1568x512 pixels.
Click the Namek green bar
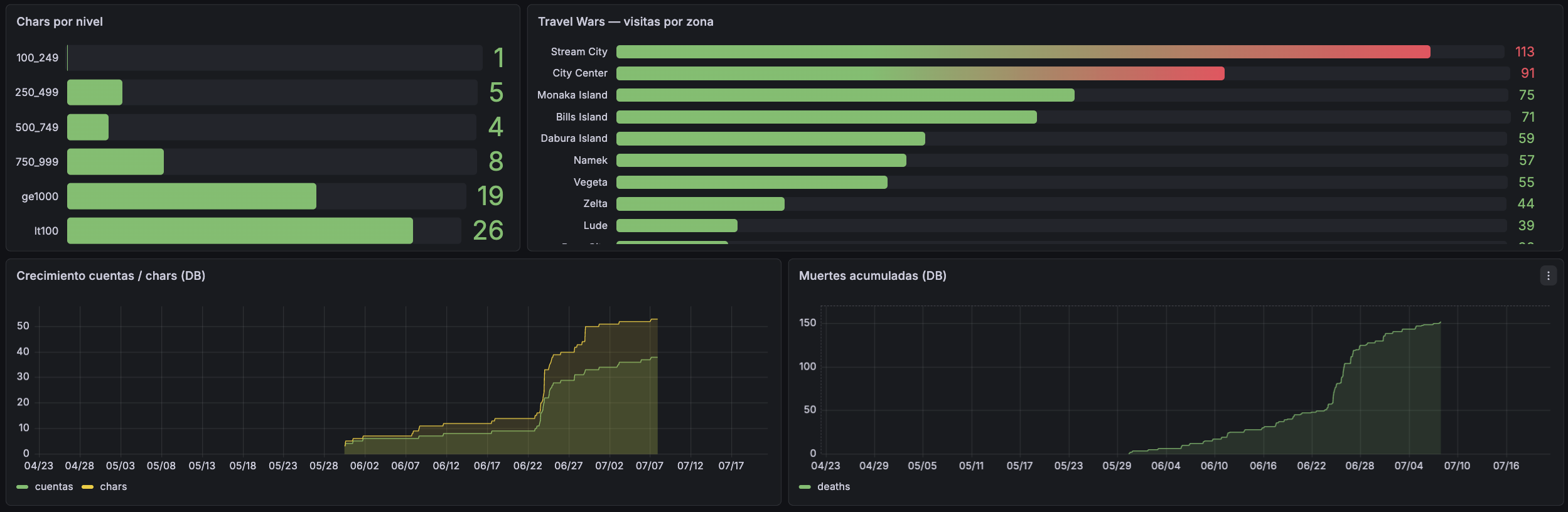click(761, 160)
